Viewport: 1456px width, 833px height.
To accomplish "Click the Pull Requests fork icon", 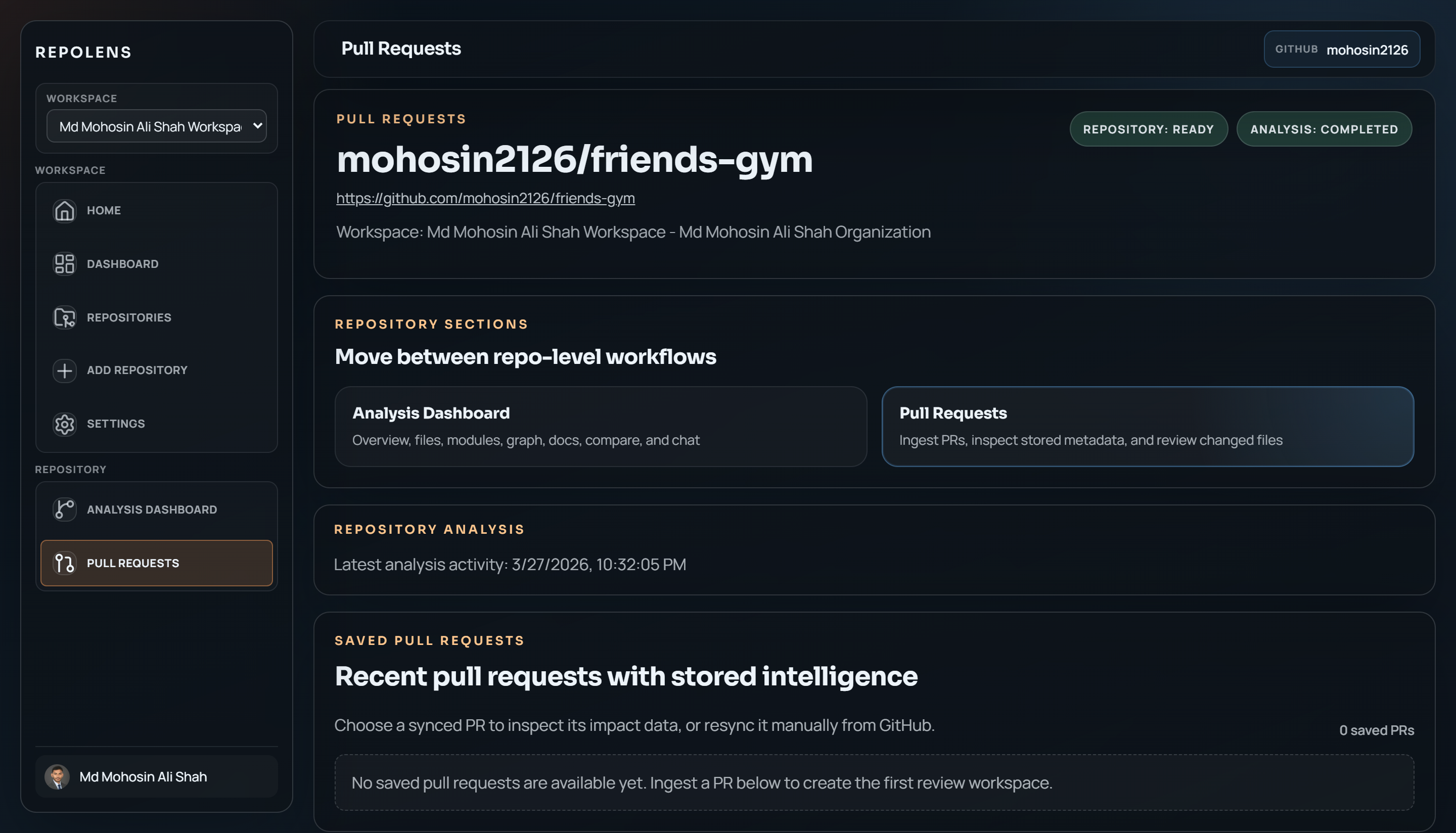I will pyautogui.click(x=64, y=563).
